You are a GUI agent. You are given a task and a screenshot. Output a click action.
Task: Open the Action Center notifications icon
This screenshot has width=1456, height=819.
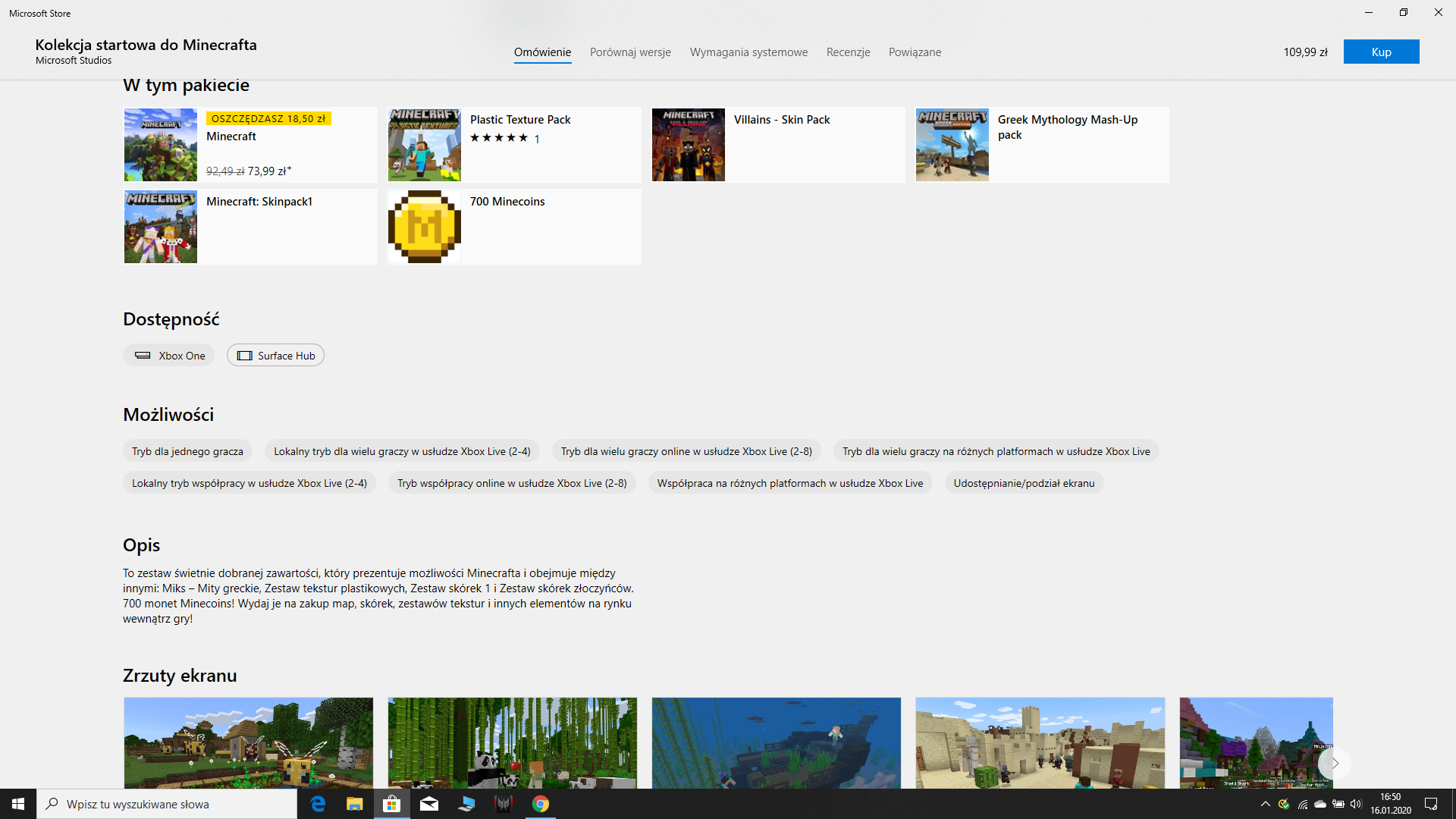click(x=1431, y=804)
